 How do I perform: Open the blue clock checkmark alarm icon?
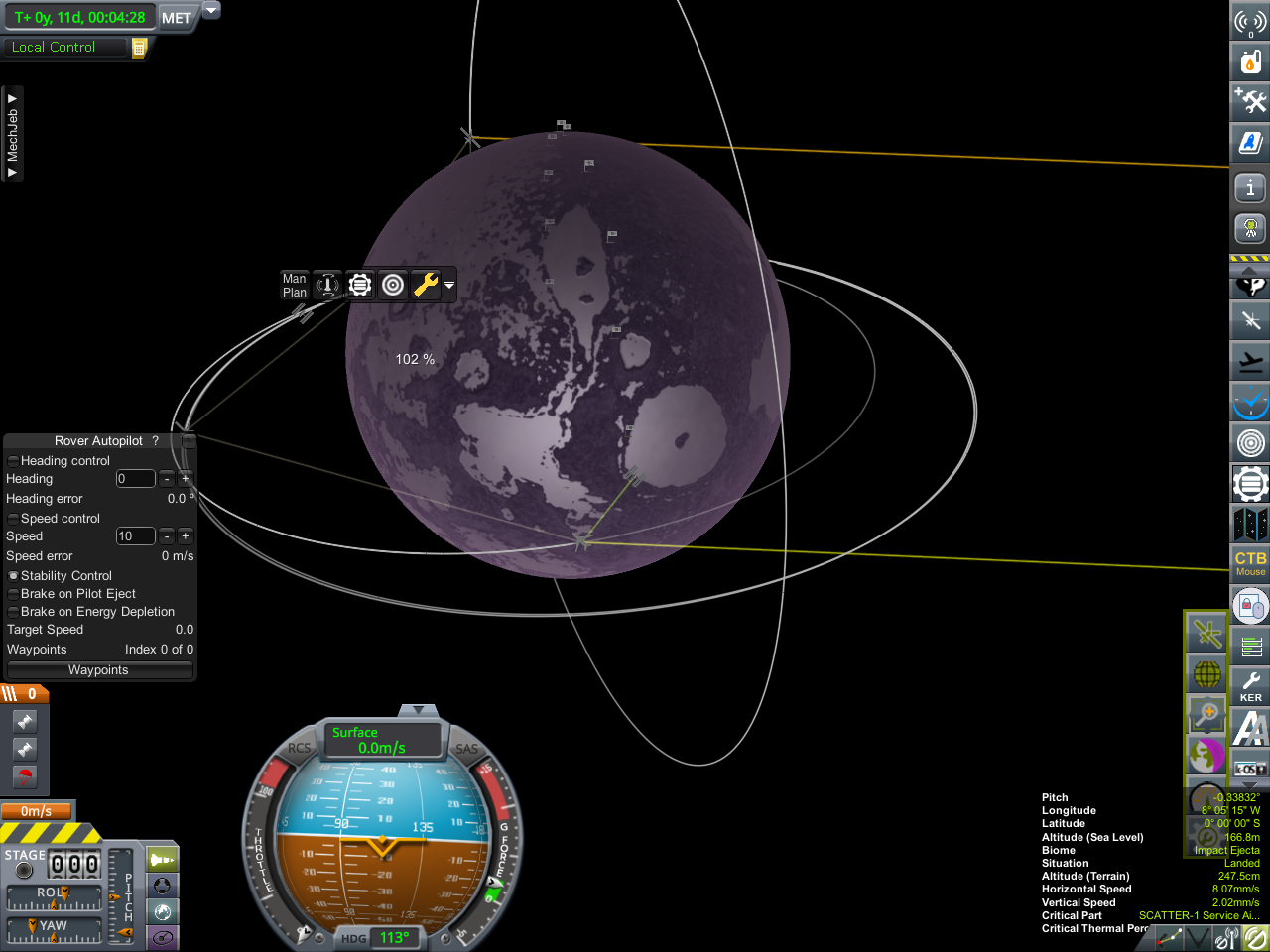pyautogui.click(x=1250, y=402)
